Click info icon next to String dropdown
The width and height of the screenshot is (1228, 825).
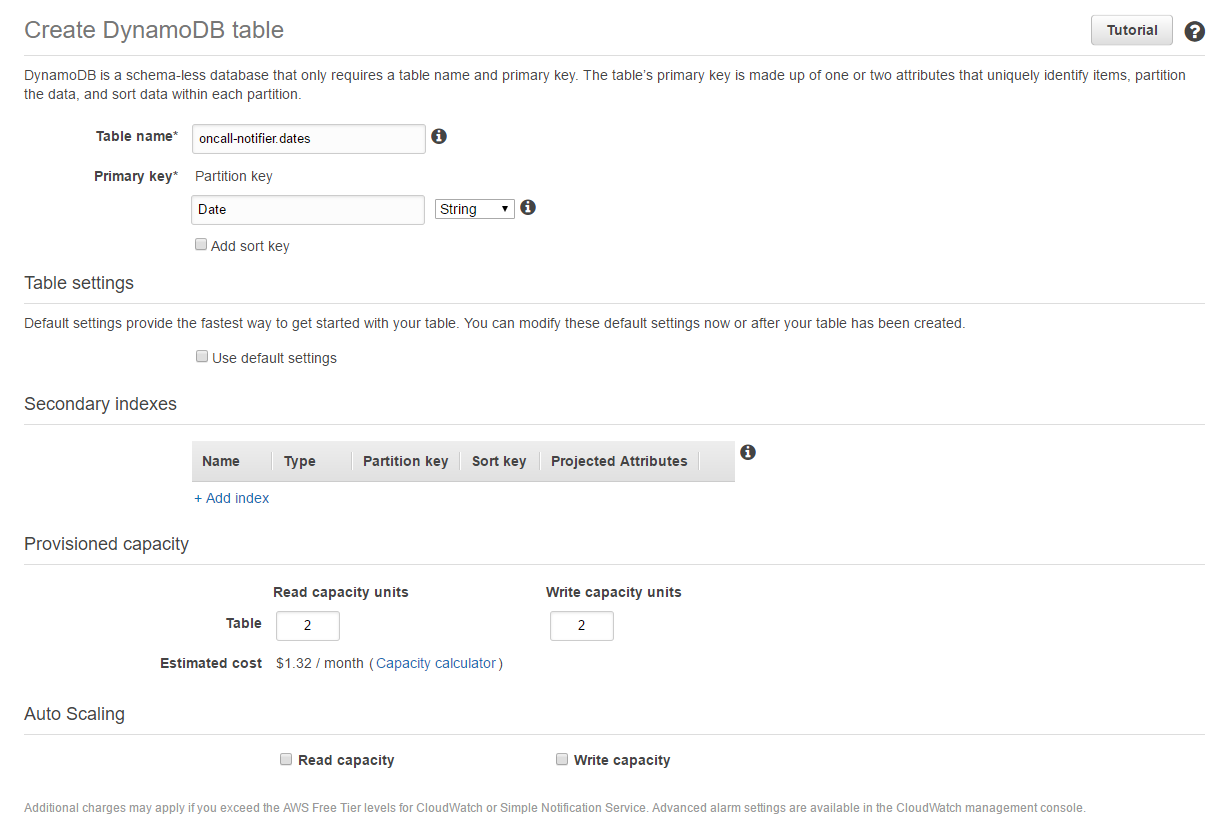tap(528, 207)
